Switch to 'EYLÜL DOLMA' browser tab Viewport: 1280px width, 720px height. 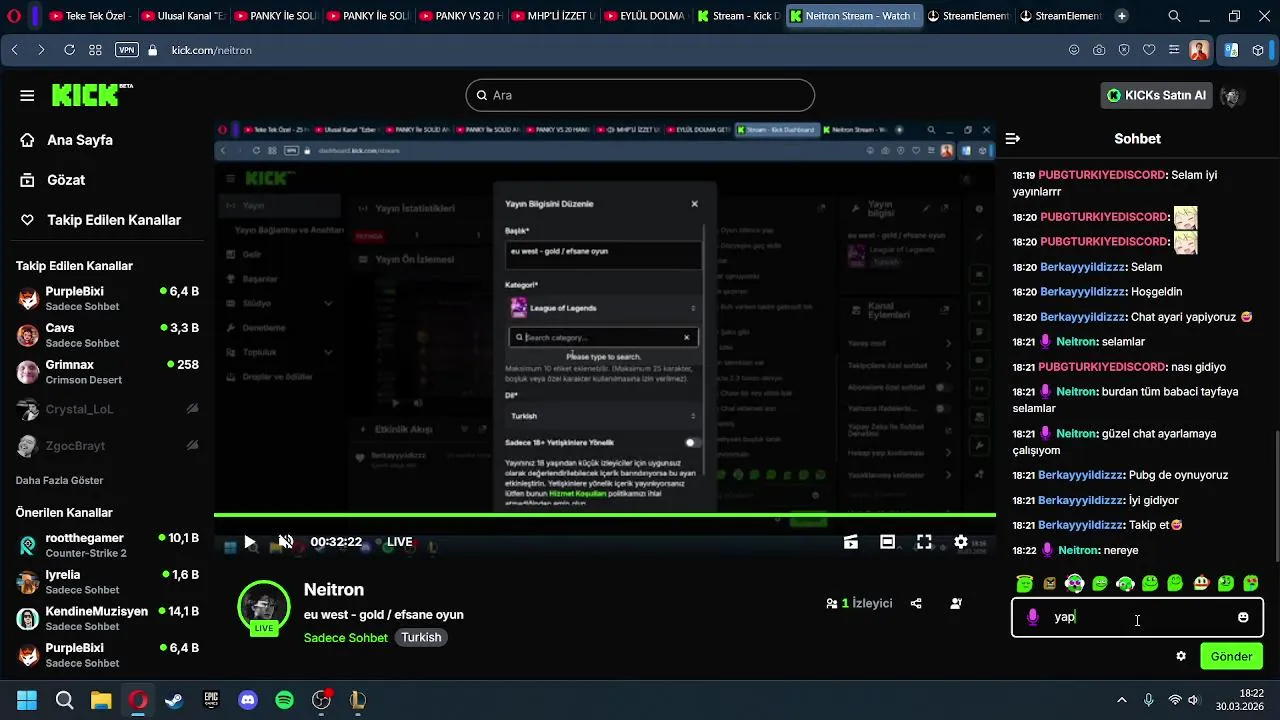(x=643, y=16)
